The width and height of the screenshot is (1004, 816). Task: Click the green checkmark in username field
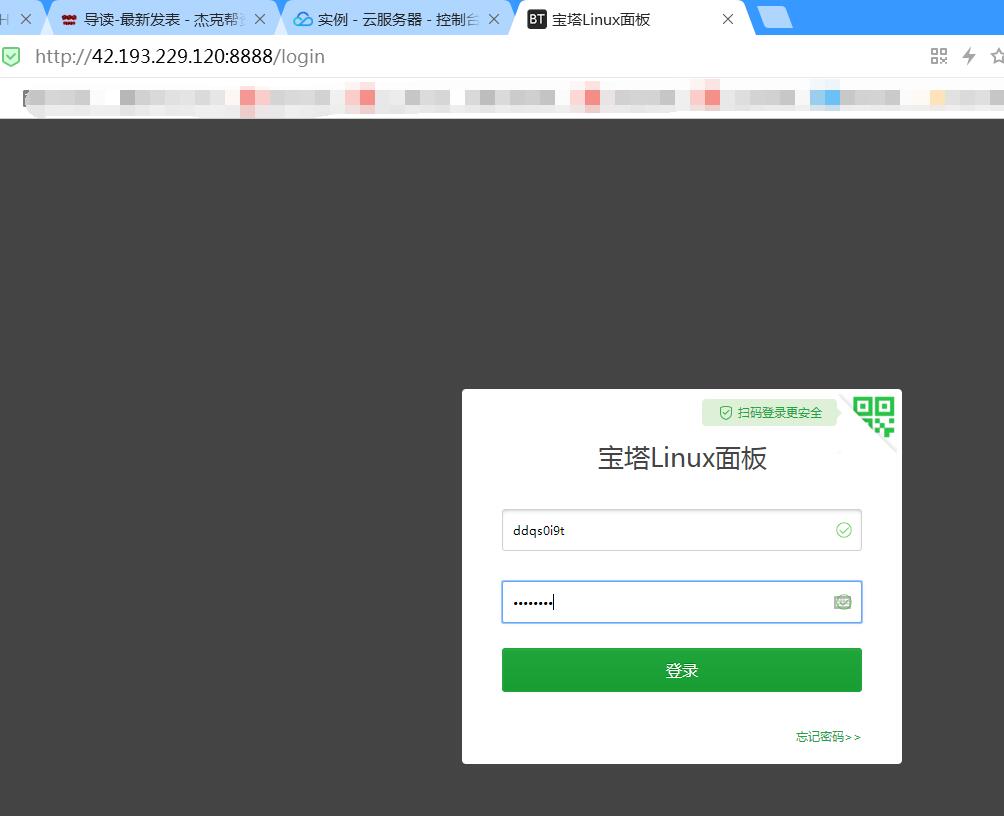pyautogui.click(x=843, y=530)
